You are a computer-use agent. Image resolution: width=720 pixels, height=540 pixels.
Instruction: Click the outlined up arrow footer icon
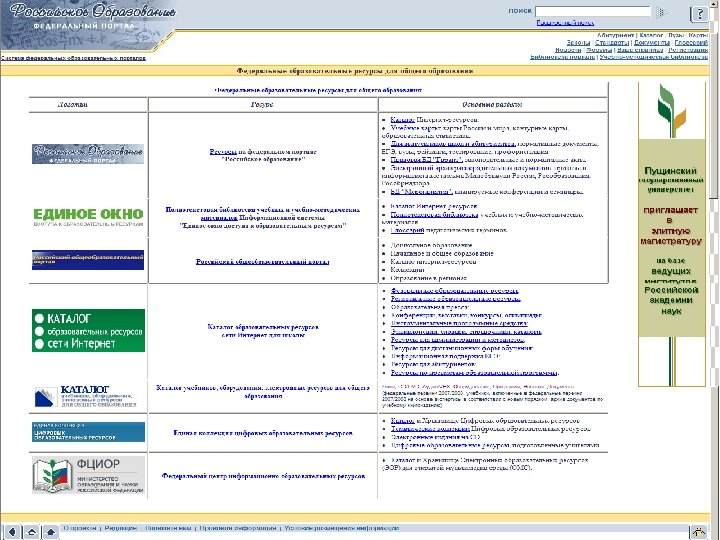pyautogui.click(x=32, y=532)
